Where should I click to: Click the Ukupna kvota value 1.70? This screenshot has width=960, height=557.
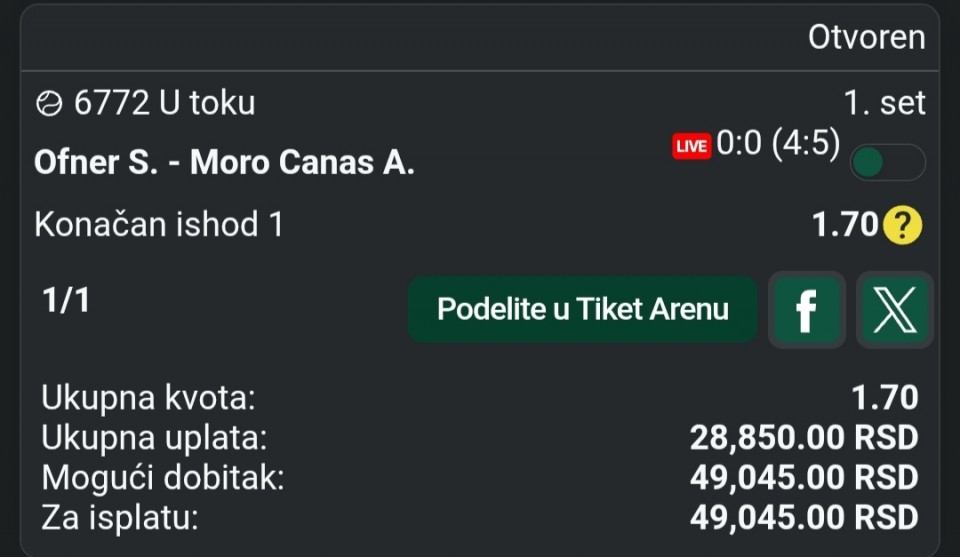click(884, 398)
